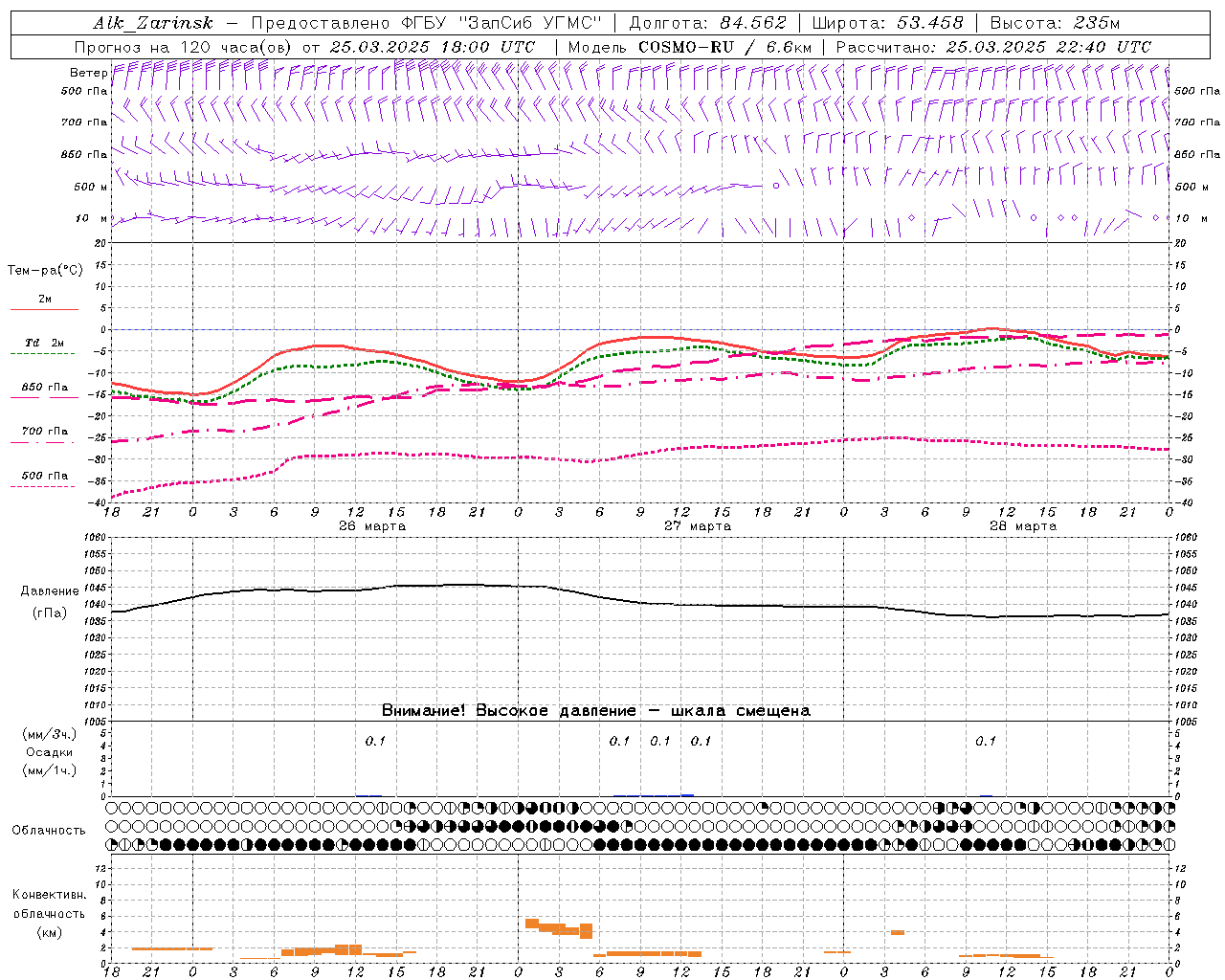
Task: Click the 'Td 2м' dew point legend entry
Action: coord(45,343)
